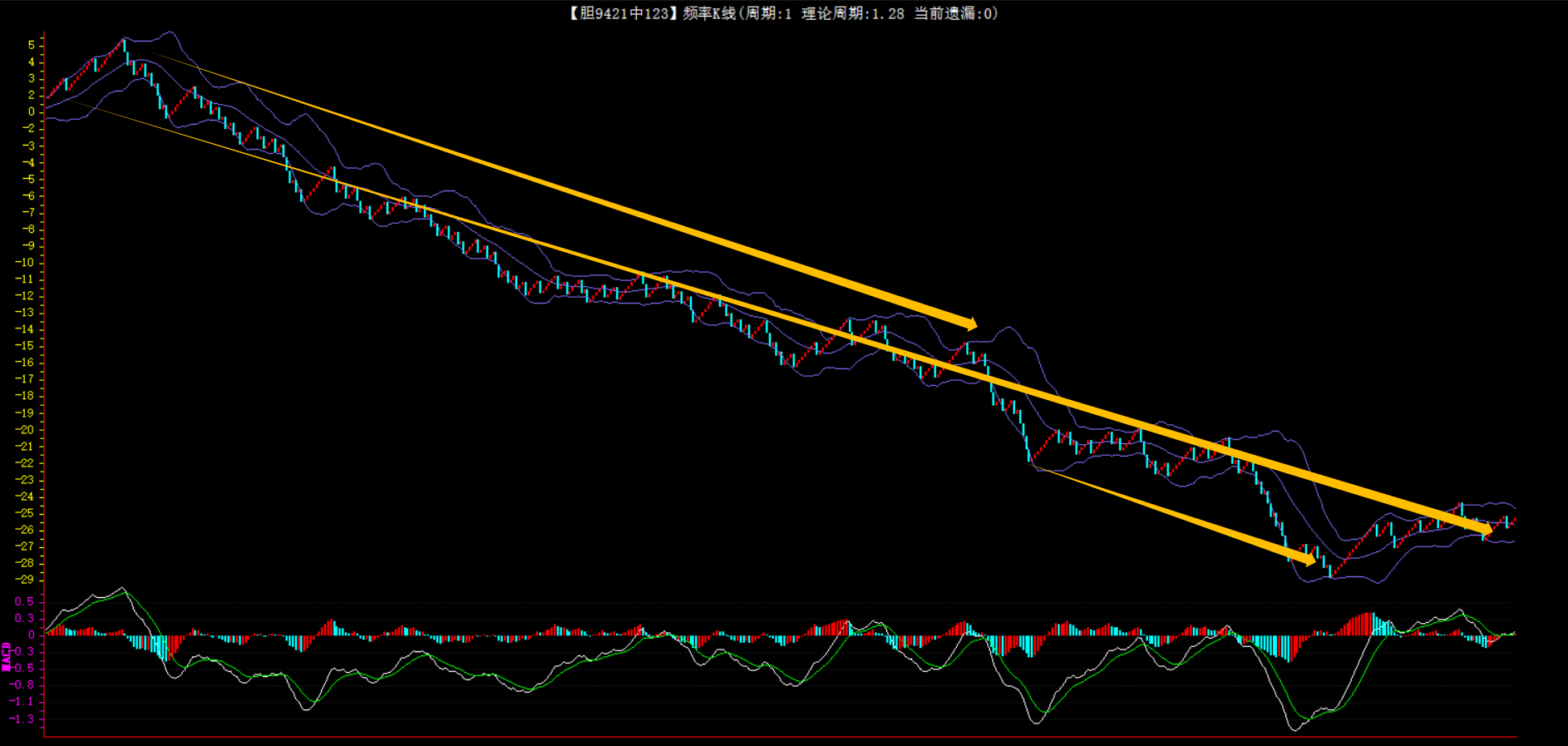Screen dimensions: 1568x746
Task: Click the yellow -15 label on the price axis
Action: pos(25,346)
